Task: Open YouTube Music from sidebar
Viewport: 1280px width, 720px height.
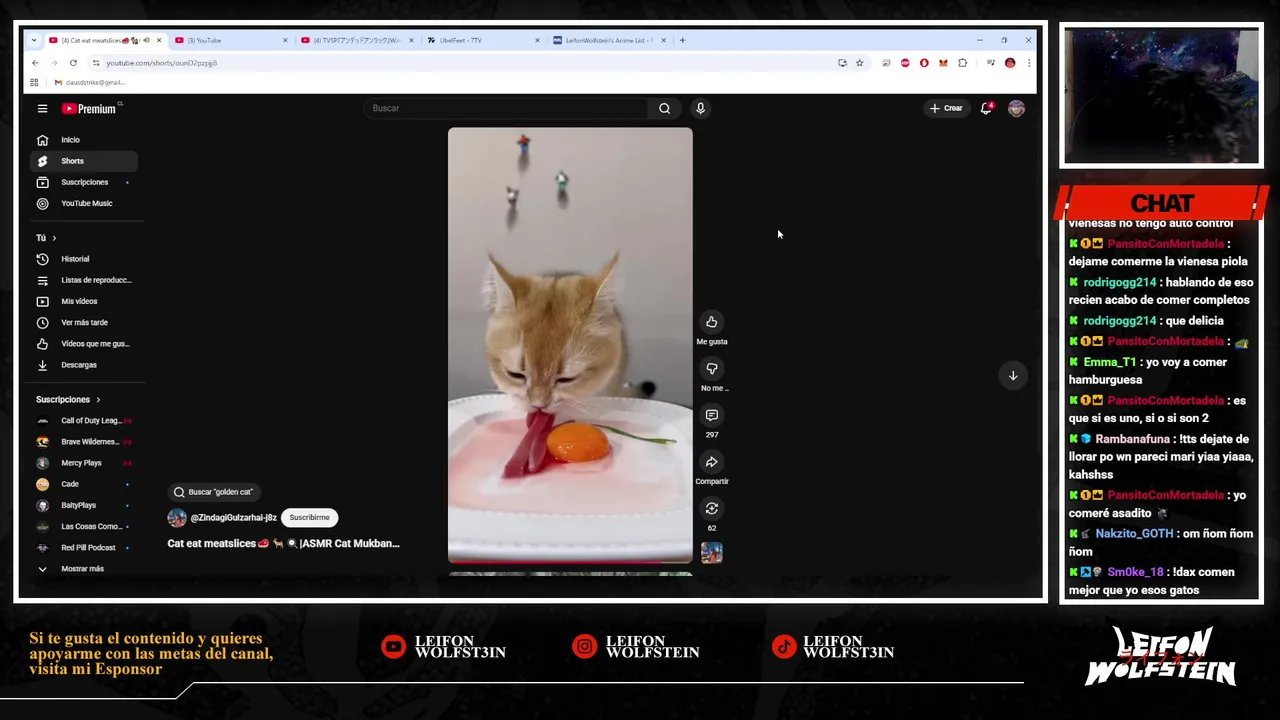Action: click(x=83, y=203)
